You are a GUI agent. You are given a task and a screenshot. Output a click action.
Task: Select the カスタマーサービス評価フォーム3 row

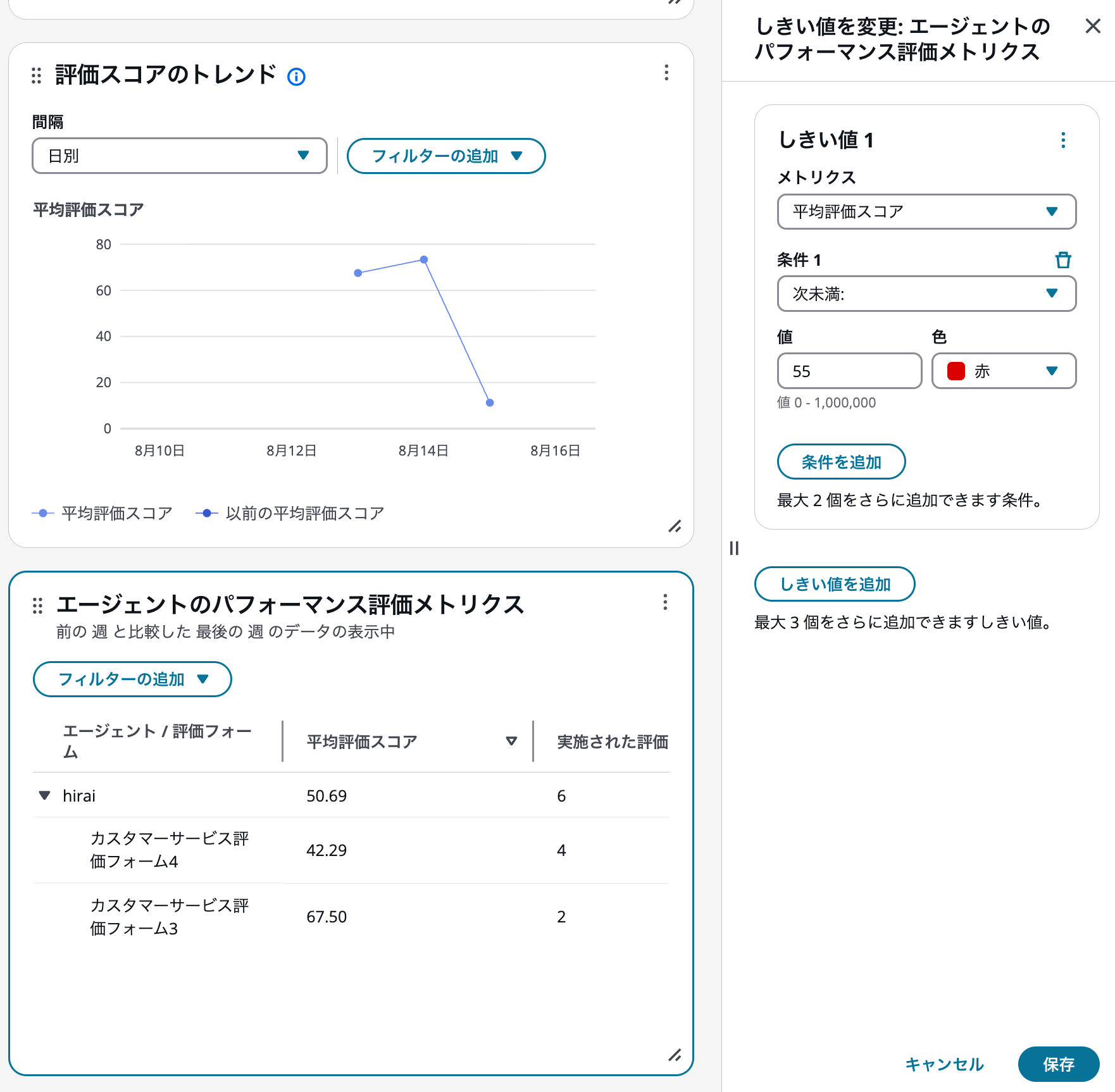pos(351,917)
